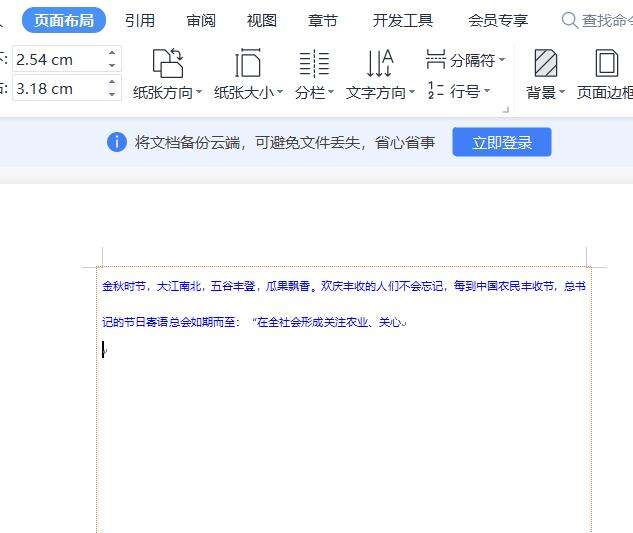Decrease the 3.18 cm margin value
This screenshot has width=633, height=533.
(112, 94)
